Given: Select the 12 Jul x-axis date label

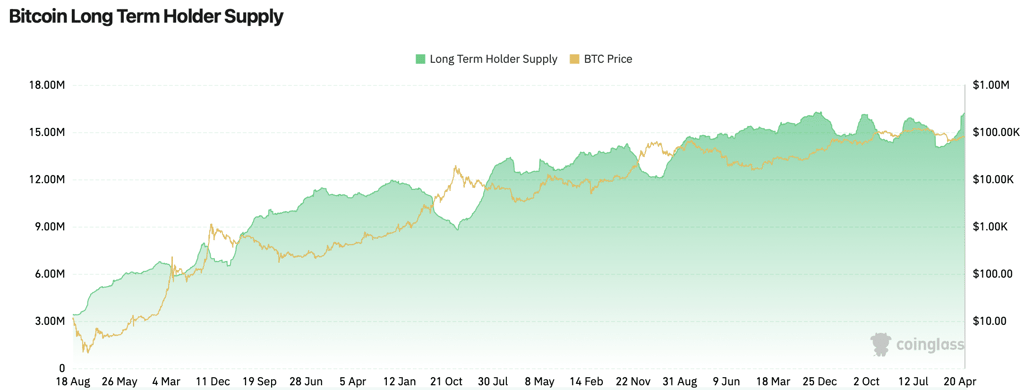Looking at the screenshot, I should tap(911, 380).
